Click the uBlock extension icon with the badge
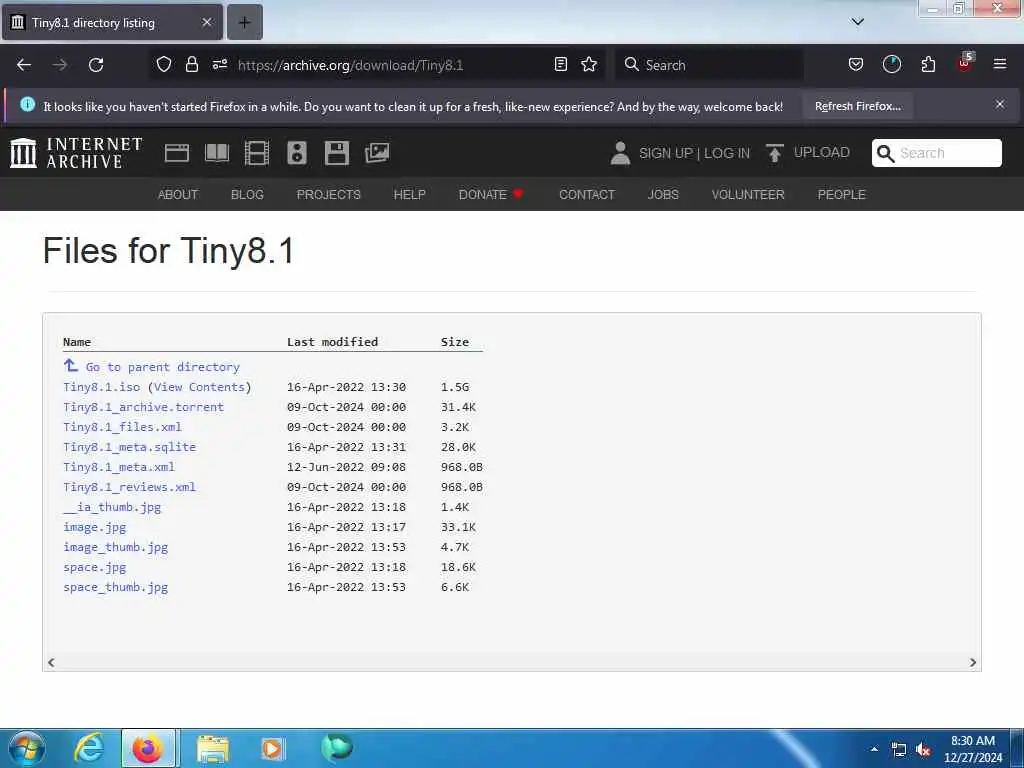 [965, 63]
